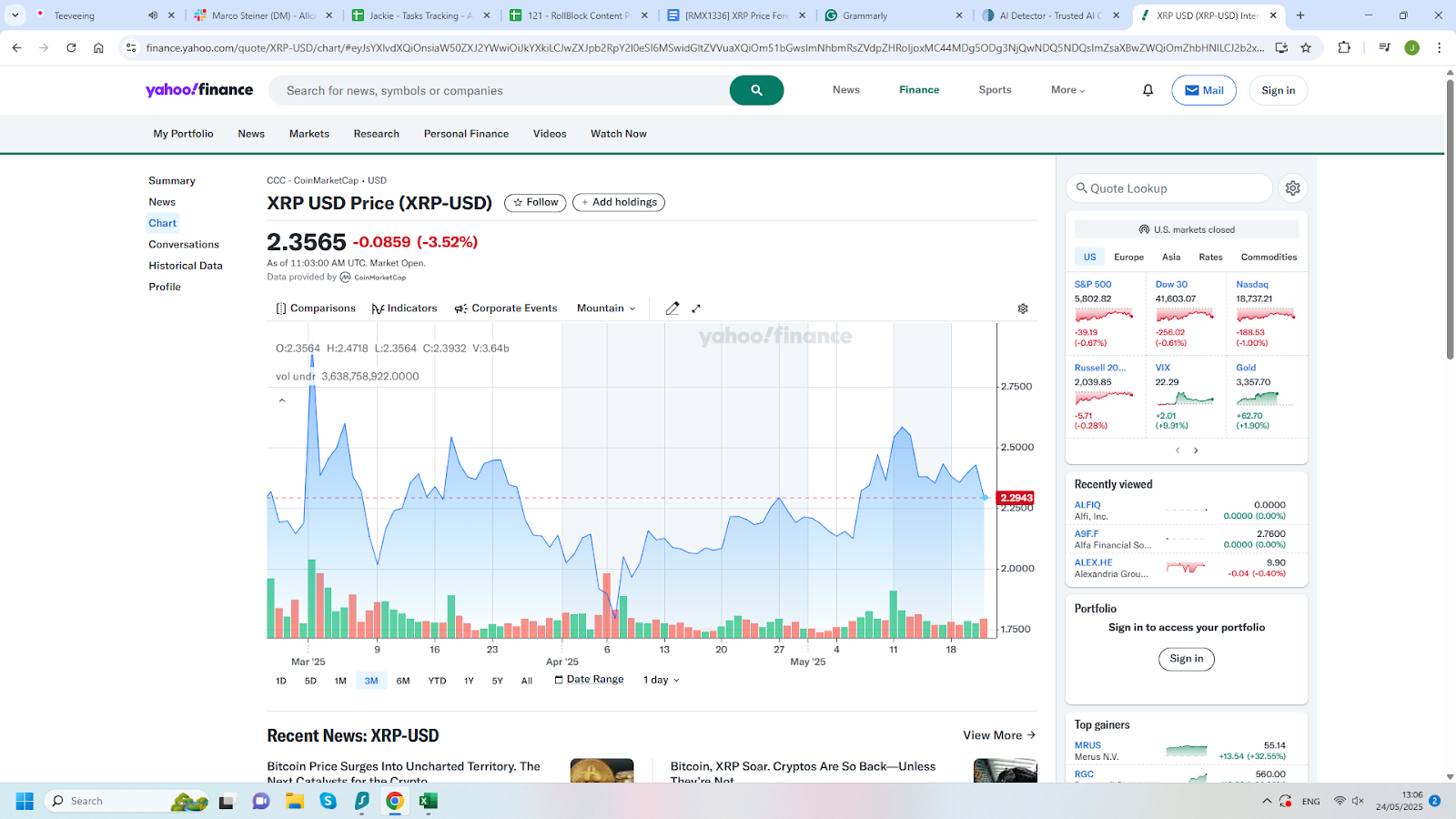The height and width of the screenshot is (819, 1456).
Task: Open ALFIQ recently viewed quote
Action: 1087,505
